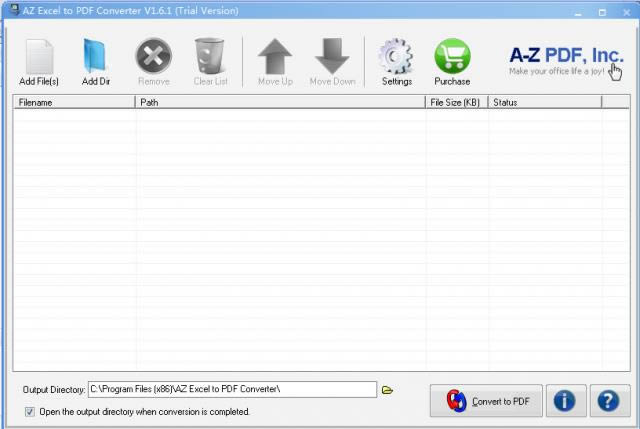Toggle Open the output directory checkbox
The height and width of the screenshot is (429, 640).
(30, 412)
